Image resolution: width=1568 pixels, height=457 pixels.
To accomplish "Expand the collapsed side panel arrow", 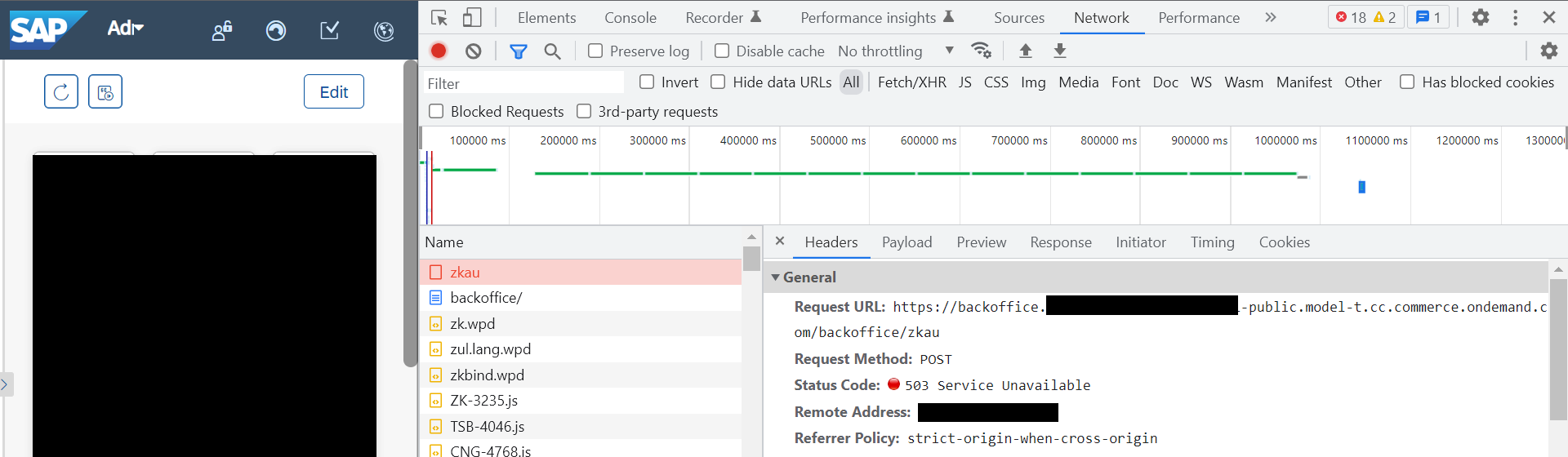I will point(5,384).
